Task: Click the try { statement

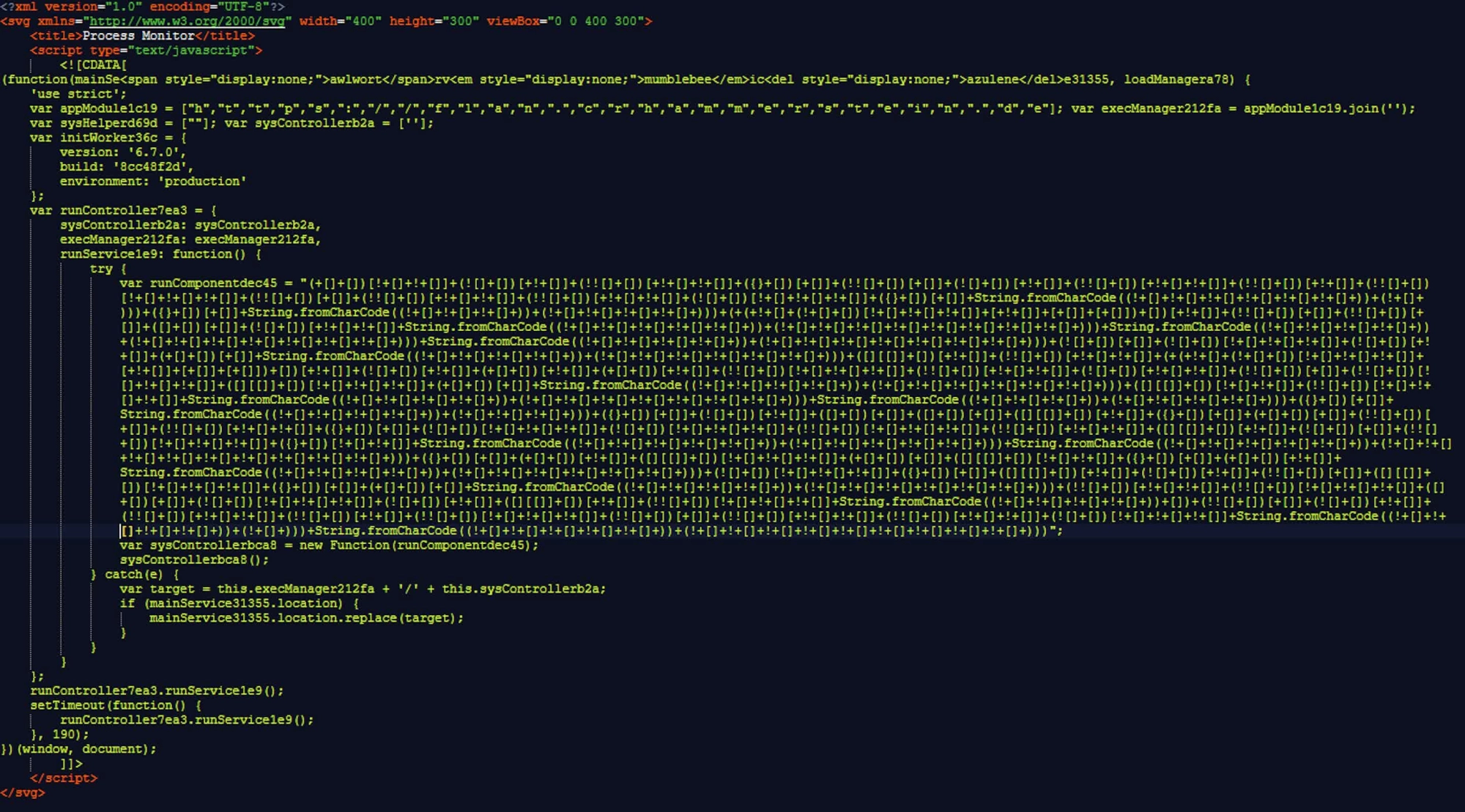Action: [108, 269]
